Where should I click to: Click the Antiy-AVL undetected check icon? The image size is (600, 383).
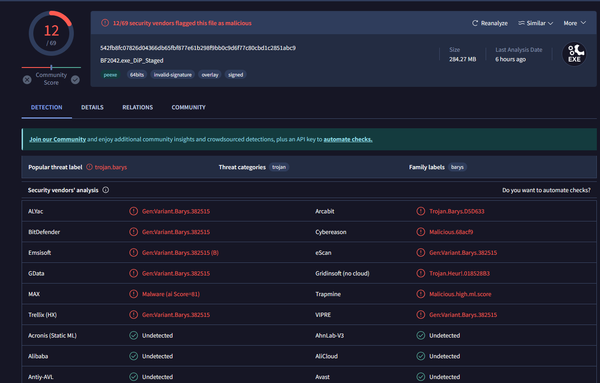coord(133,377)
